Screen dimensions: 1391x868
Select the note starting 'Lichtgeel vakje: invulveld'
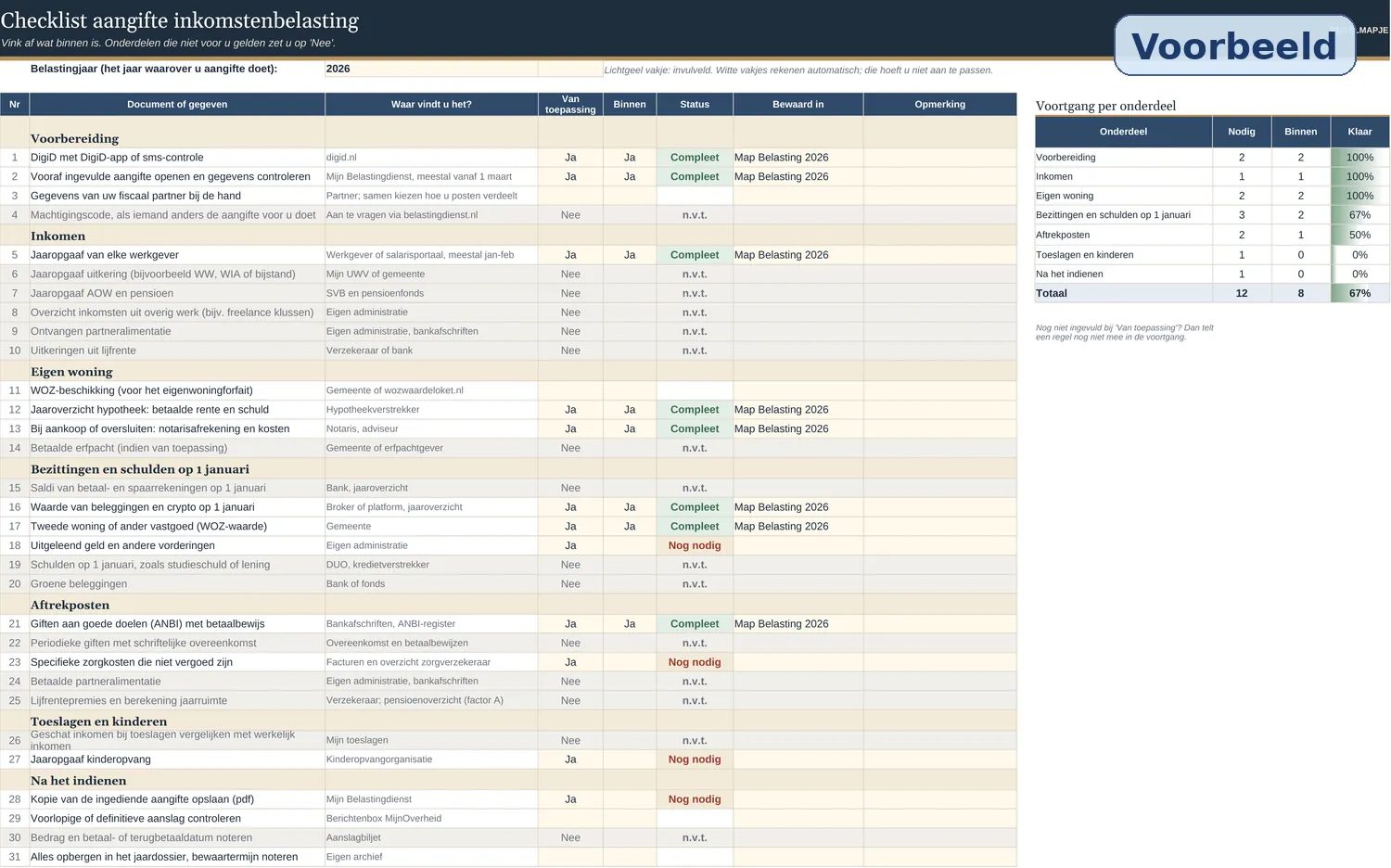click(x=798, y=70)
